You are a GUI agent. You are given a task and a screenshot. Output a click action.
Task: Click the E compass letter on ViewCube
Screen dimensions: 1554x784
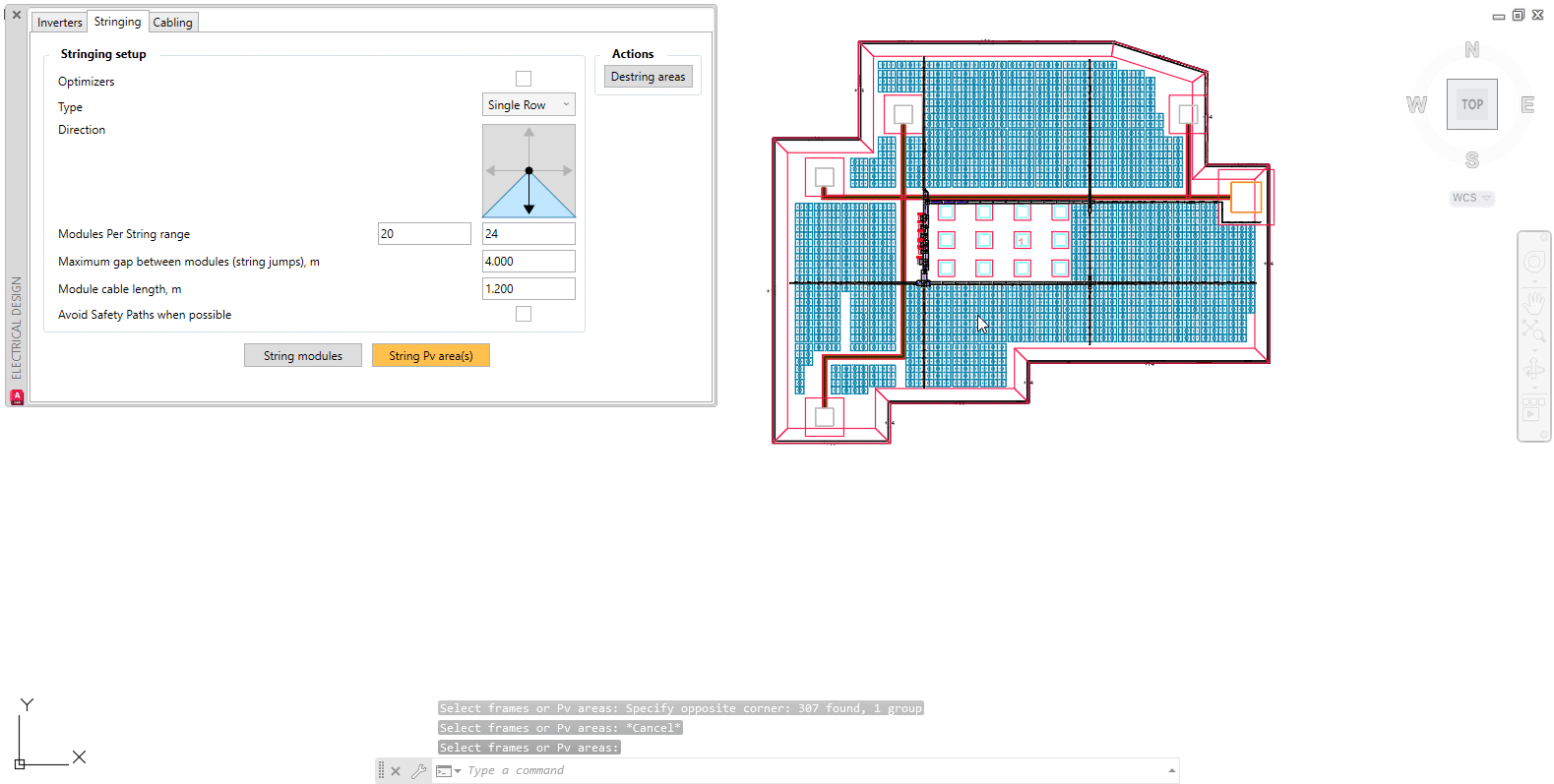click(1527, 104)
